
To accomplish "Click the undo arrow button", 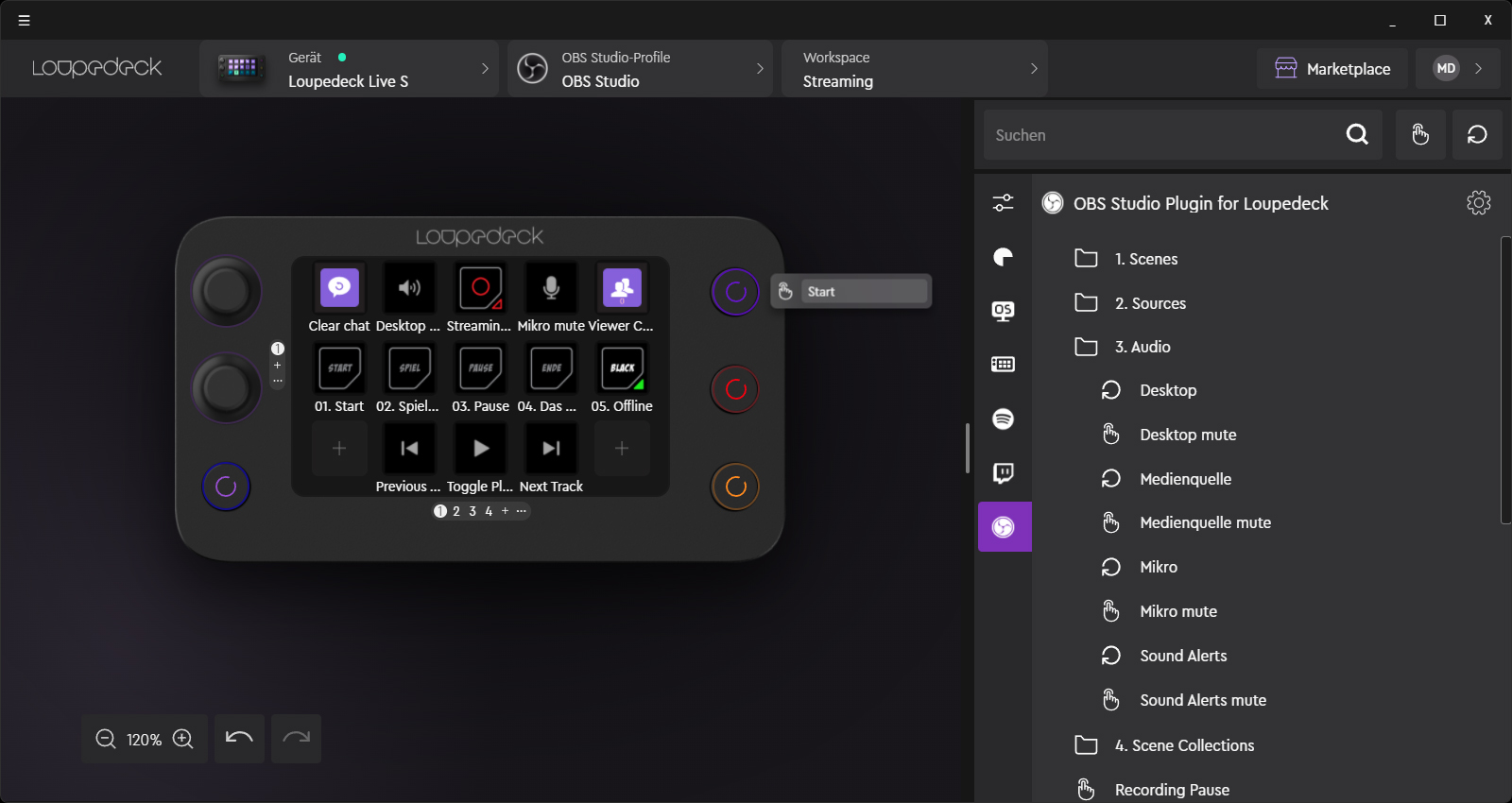I will pos(239,739).
